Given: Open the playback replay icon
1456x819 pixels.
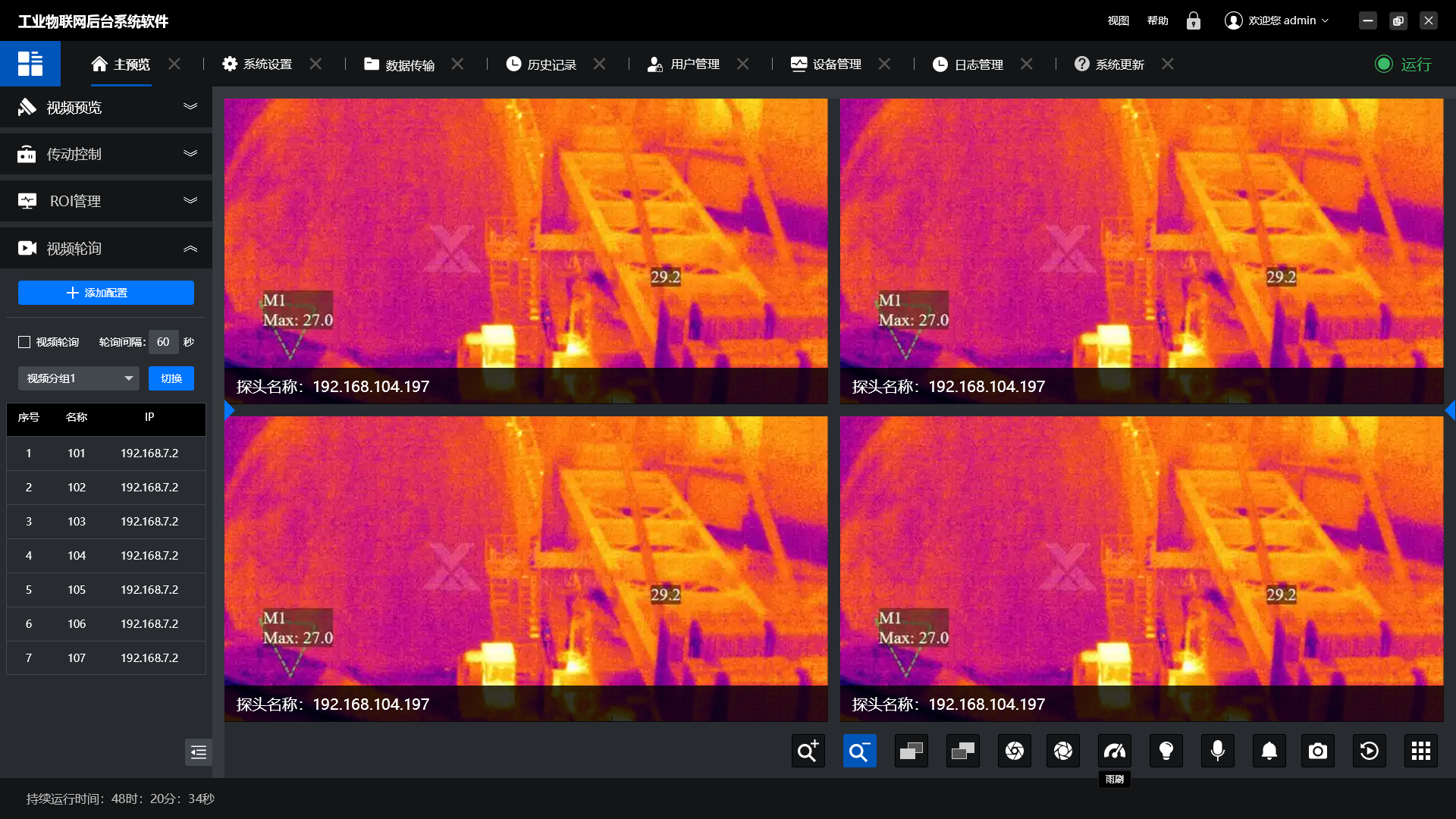Looking at the screenshot, I should click(x=1369, y=751).
